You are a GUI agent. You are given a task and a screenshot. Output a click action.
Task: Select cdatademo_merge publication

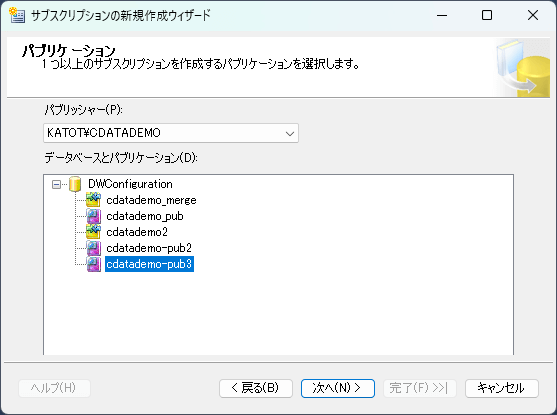[x=151, y=200]
